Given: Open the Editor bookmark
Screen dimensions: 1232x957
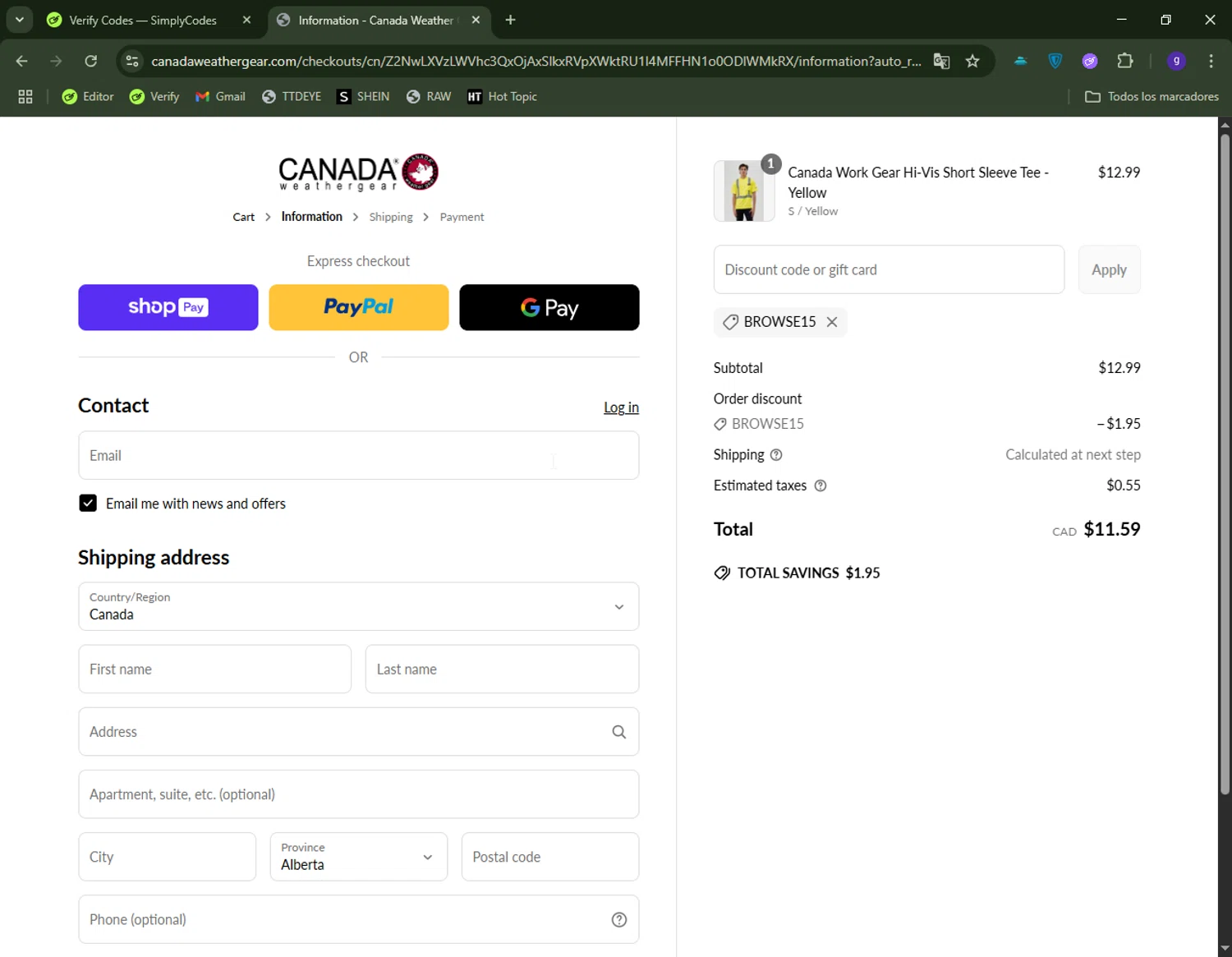Looking at the screenshot, I should (88, 96).
